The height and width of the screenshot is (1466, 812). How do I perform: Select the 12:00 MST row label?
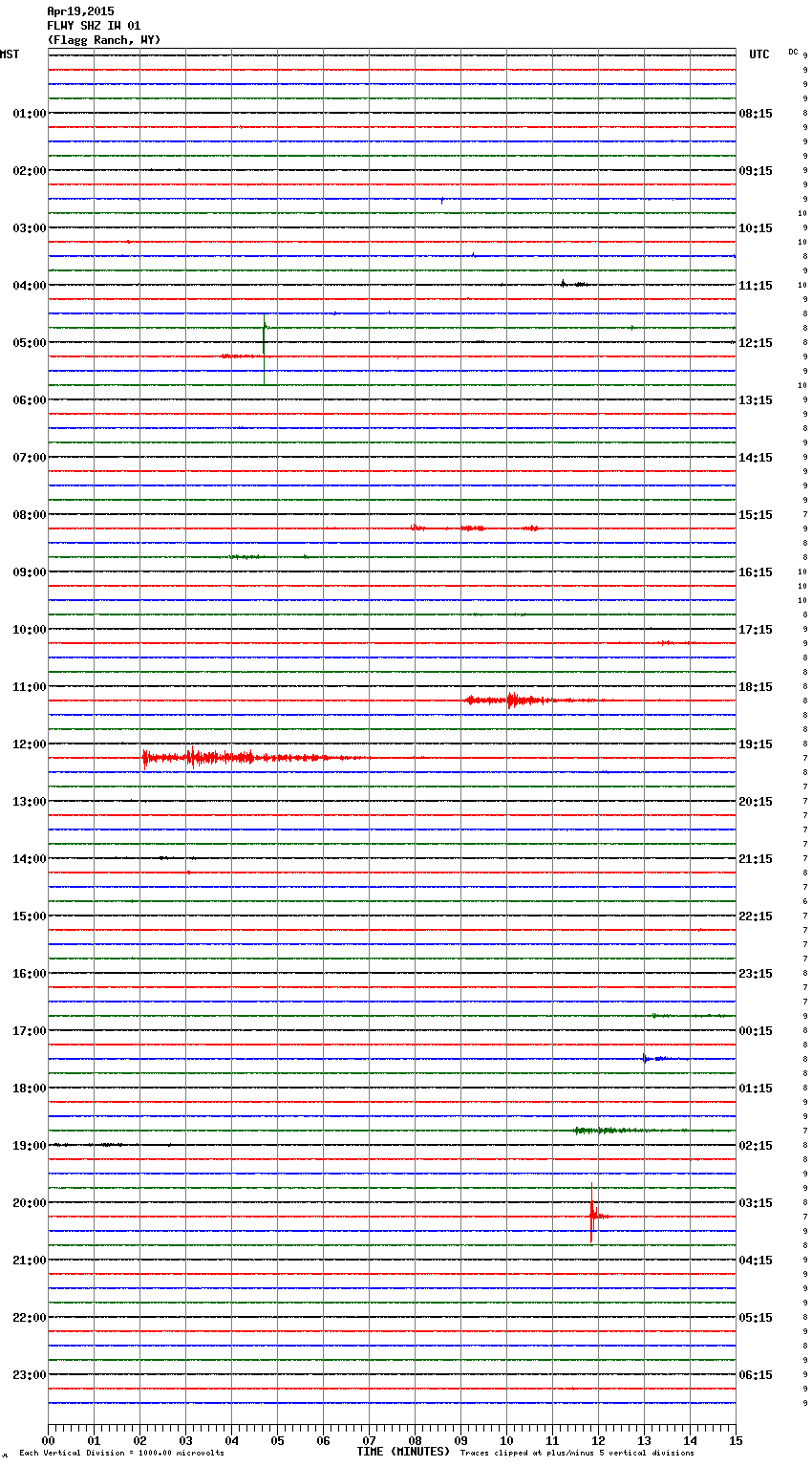(x=30, y=744)
